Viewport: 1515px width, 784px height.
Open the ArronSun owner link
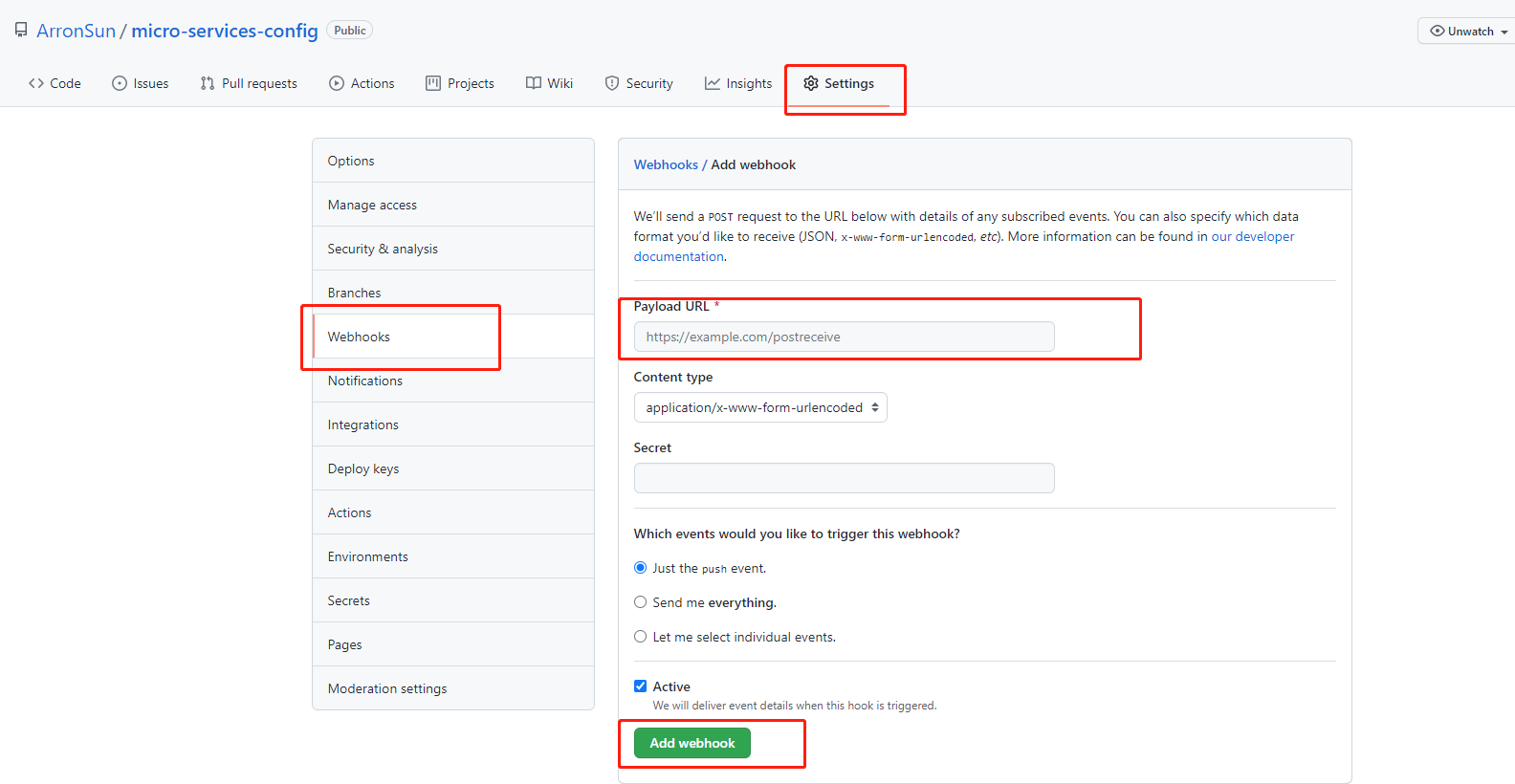[x=76, y=31]
